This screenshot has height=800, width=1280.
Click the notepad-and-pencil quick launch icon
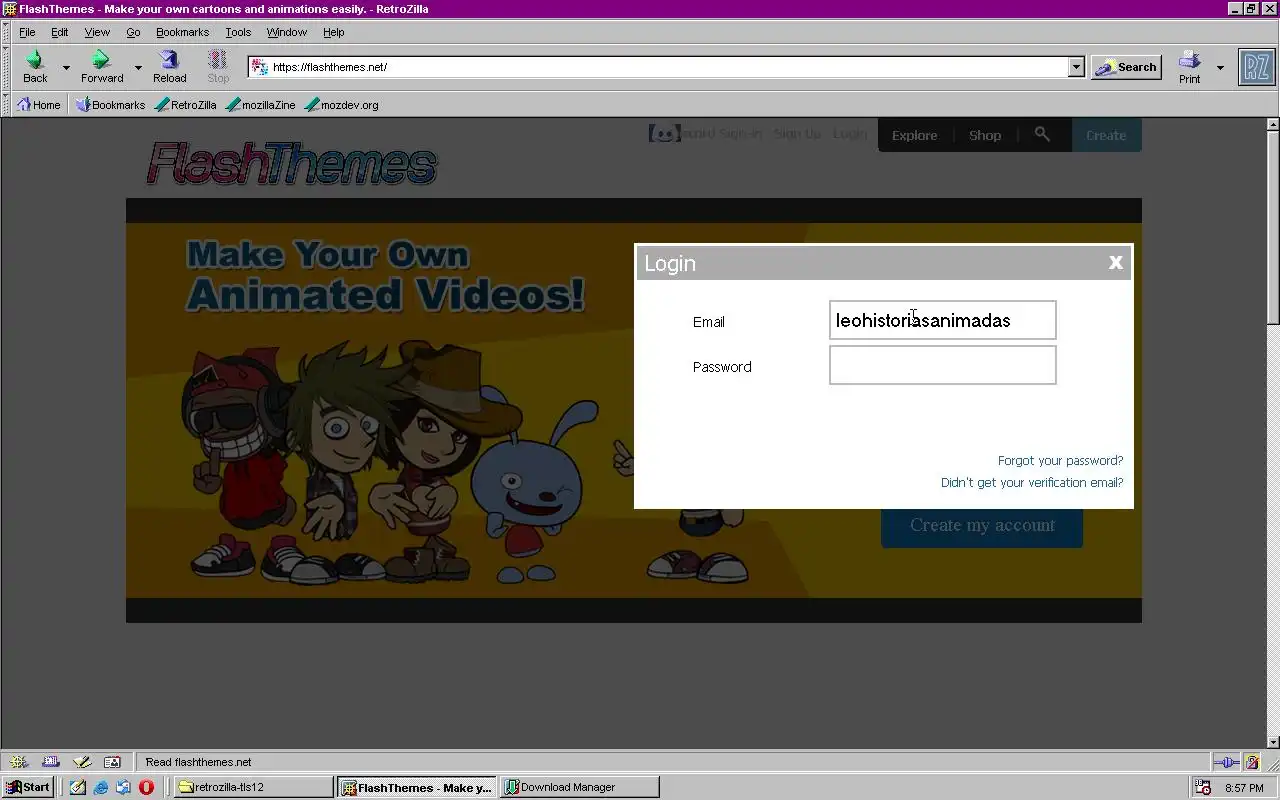[78, 787]
